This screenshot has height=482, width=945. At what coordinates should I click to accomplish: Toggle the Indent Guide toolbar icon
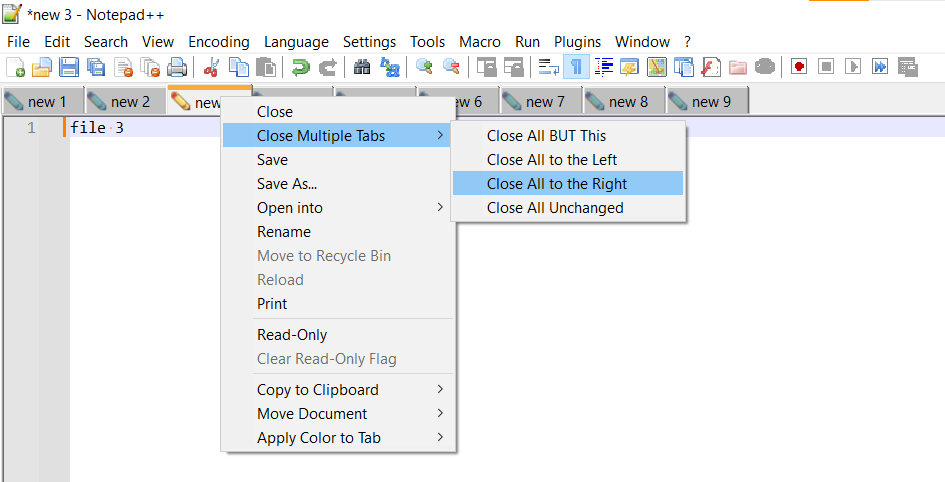coord(603,67)
